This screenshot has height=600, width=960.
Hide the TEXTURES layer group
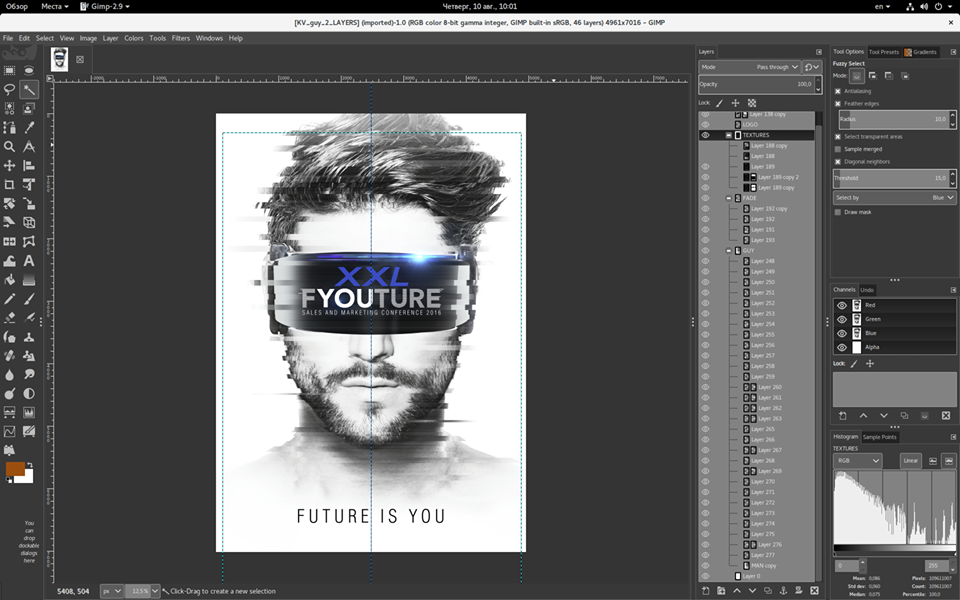click(706, 135)
